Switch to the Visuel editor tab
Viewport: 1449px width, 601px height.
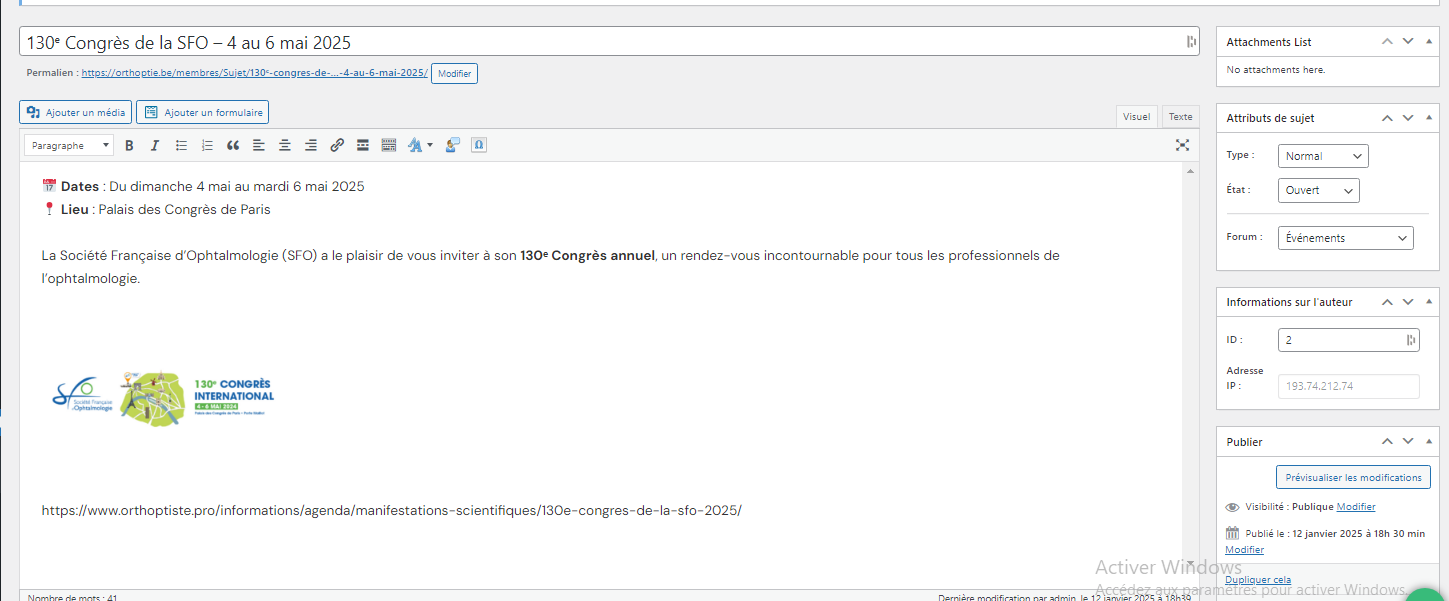pos(1136,117)
